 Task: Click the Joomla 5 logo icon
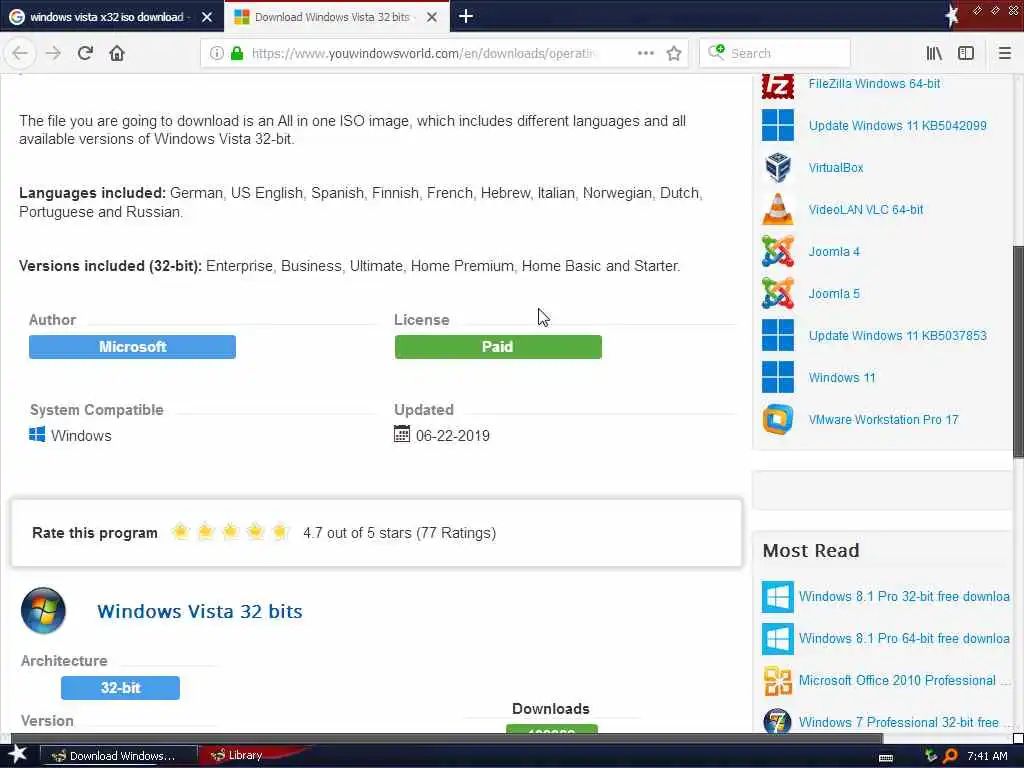coord(778,293)
